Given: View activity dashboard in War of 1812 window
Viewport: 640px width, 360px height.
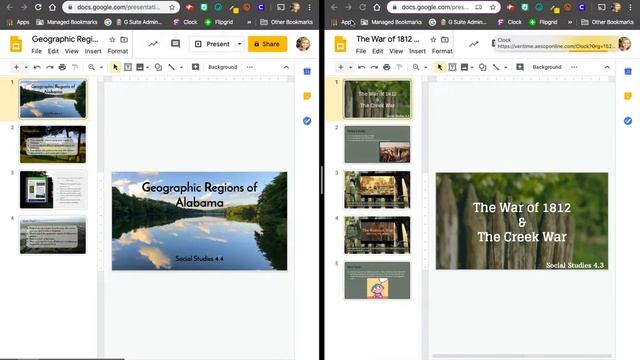Looking at the screenshot, I should point(473,44).
